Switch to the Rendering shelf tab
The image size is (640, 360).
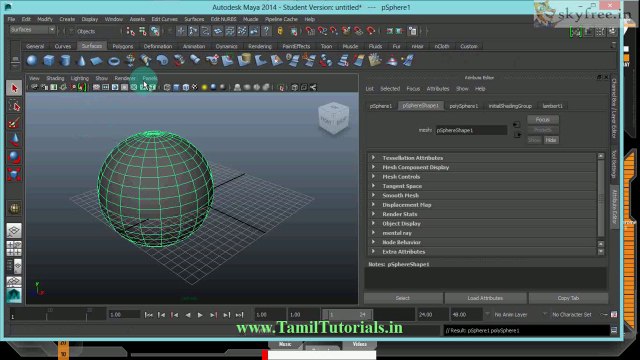[260, 47]
